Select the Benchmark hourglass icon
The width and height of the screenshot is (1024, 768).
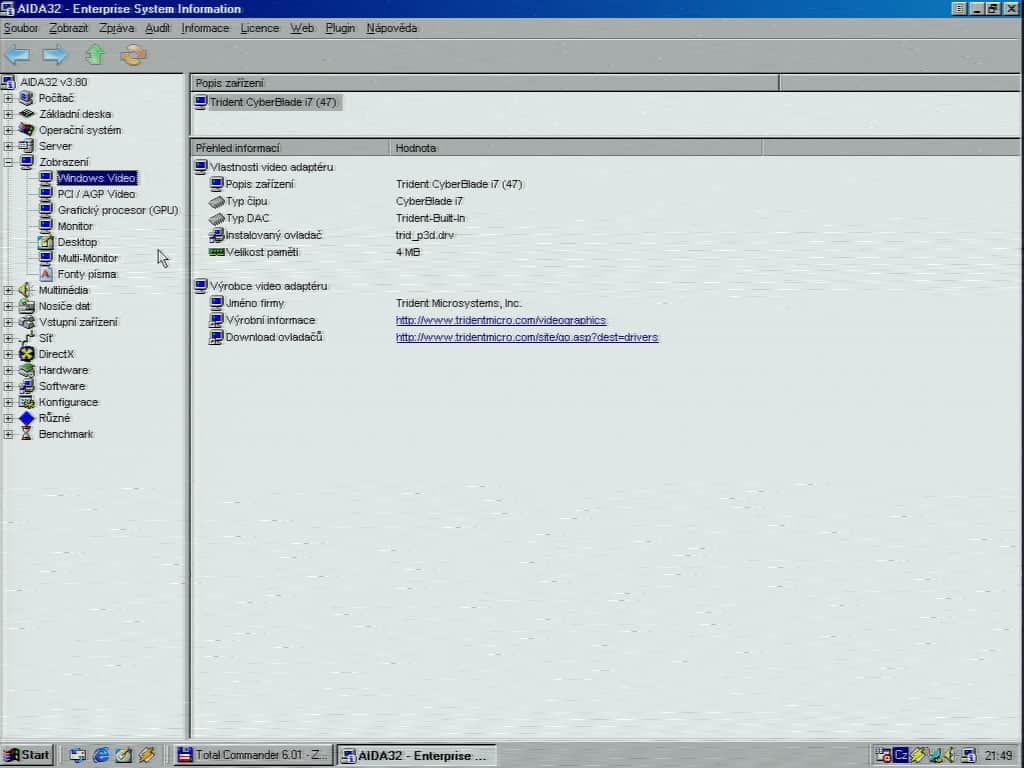(x=26, y=434)
